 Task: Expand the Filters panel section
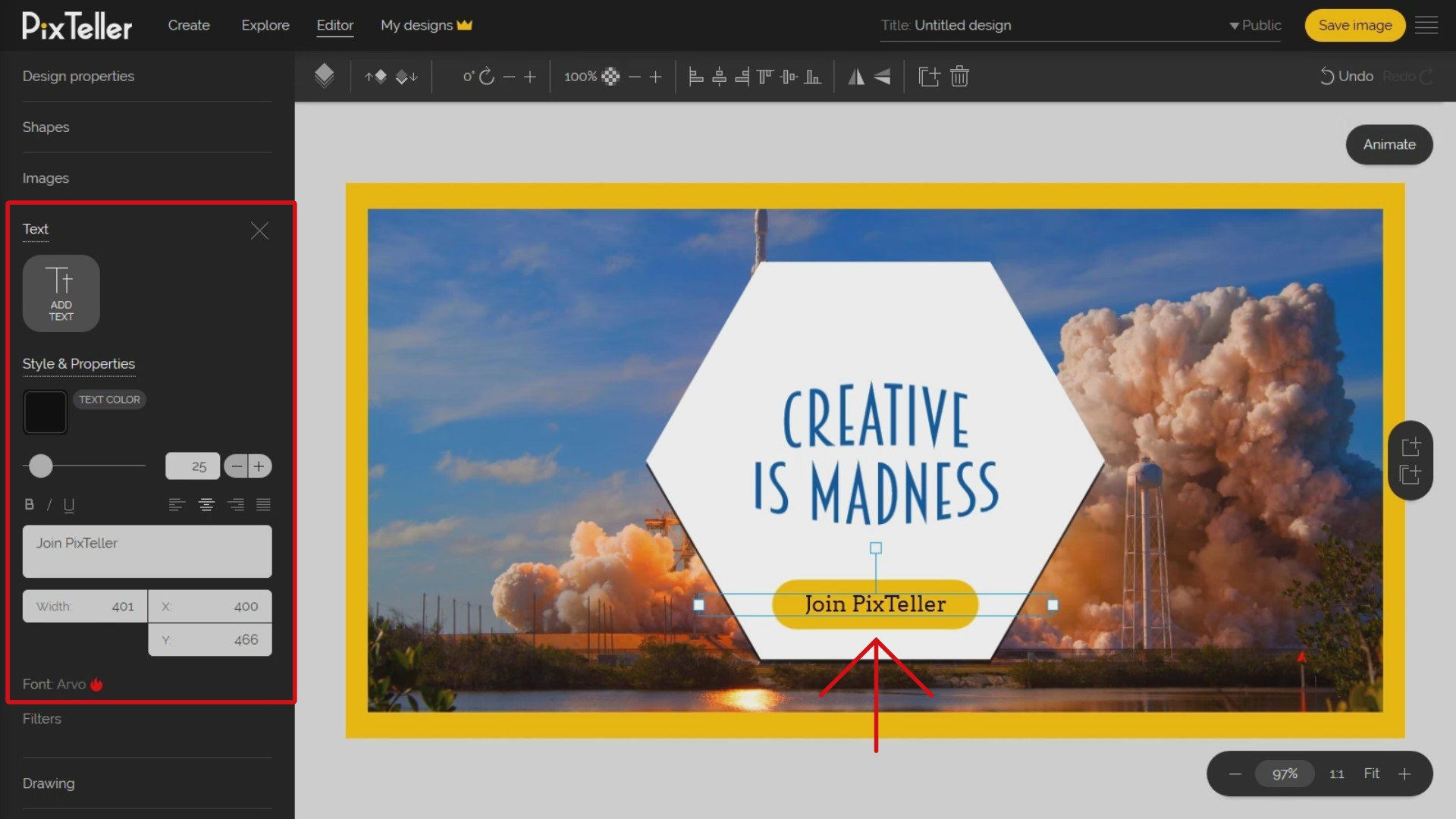(42, 719)
